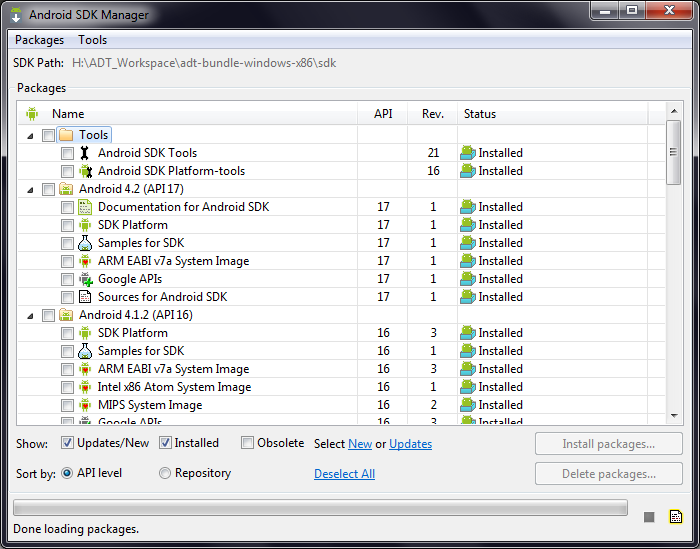Select the Sources for Android SDK row text
Image resolution: width=700 pixels, height=549 pixels.
pos(162,297)
